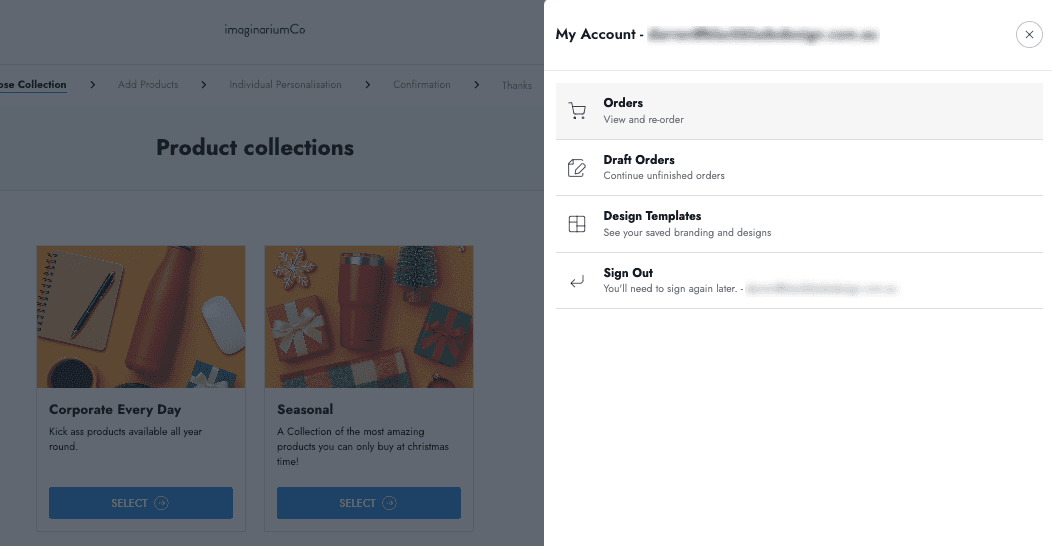
Task: Click the Draft Orders pencil icon
Action: click(577, 168)
